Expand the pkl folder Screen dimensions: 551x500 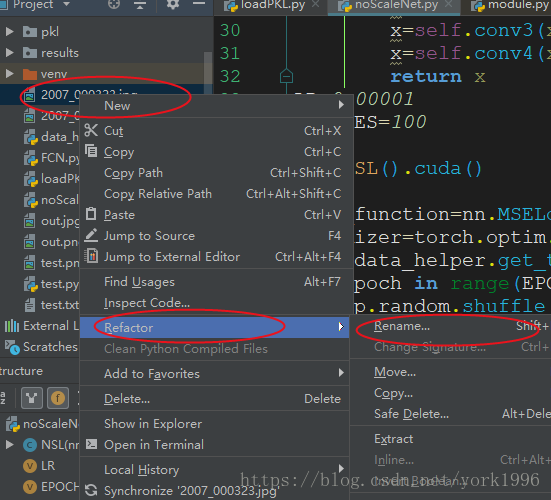tap(9, 32)
